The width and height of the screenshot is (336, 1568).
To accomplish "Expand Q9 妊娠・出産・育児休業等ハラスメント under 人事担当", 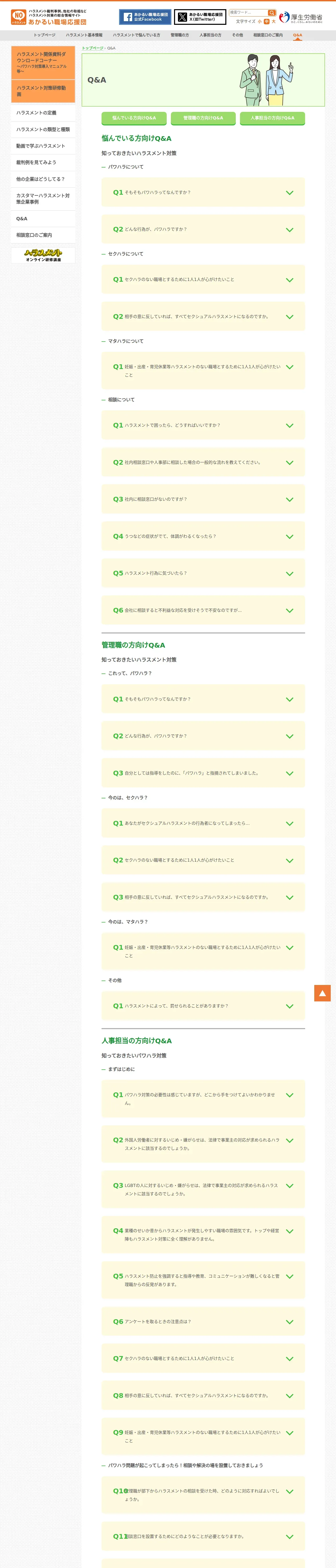I will tap(203, 1437).
